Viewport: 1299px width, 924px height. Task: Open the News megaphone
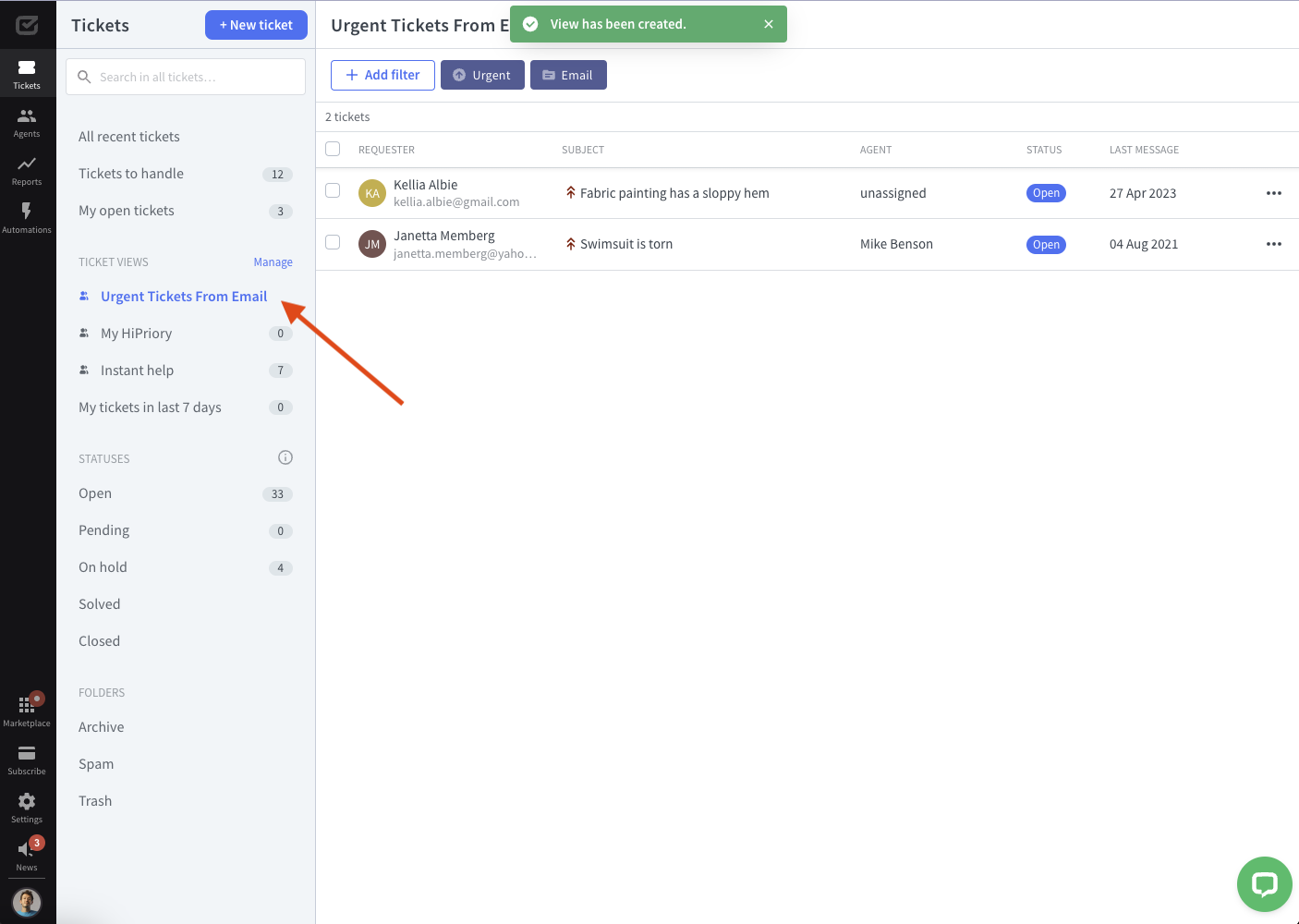(27, 856)
